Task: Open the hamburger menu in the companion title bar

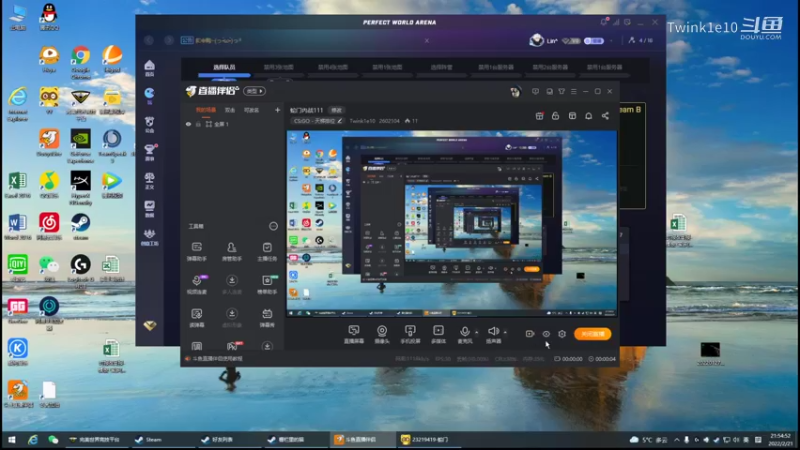Action: pos(573,91)
